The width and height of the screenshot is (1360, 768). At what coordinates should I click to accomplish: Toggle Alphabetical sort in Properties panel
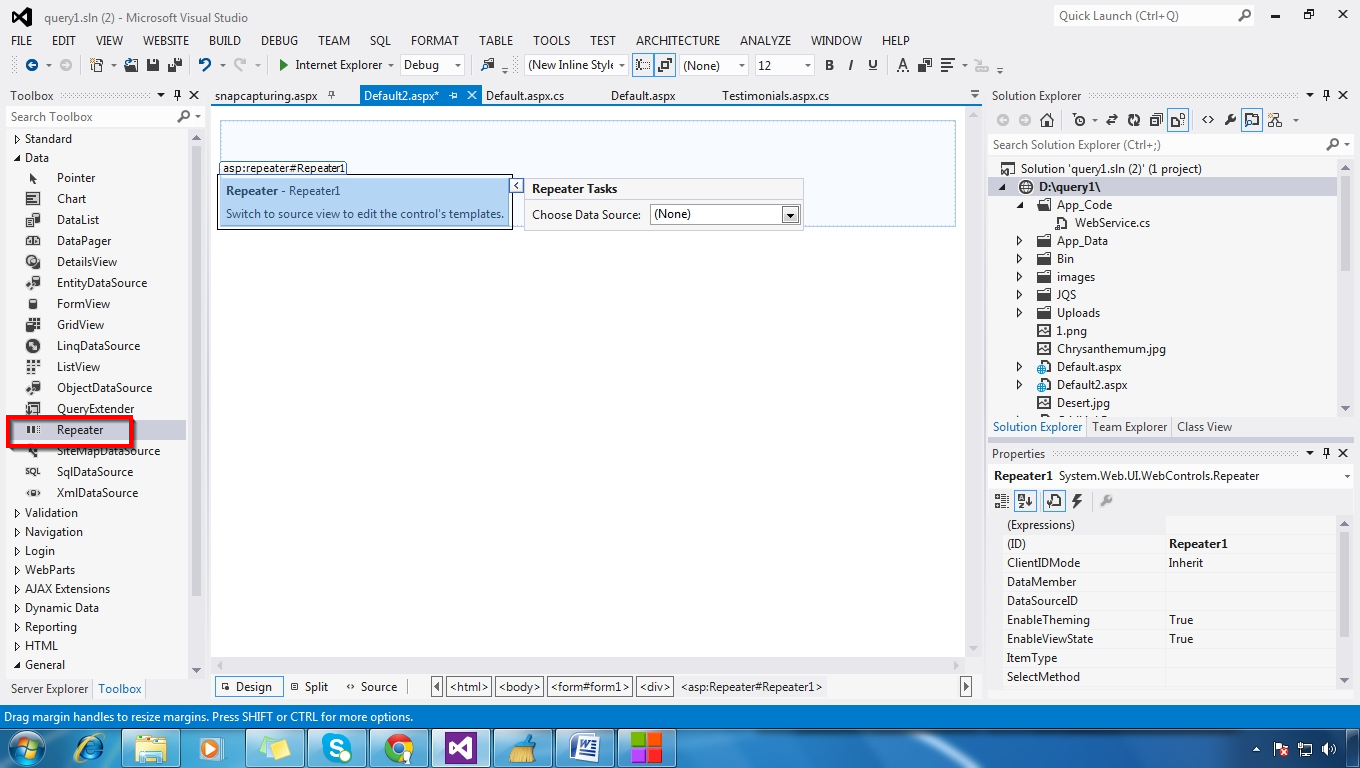coord(1025,501)
